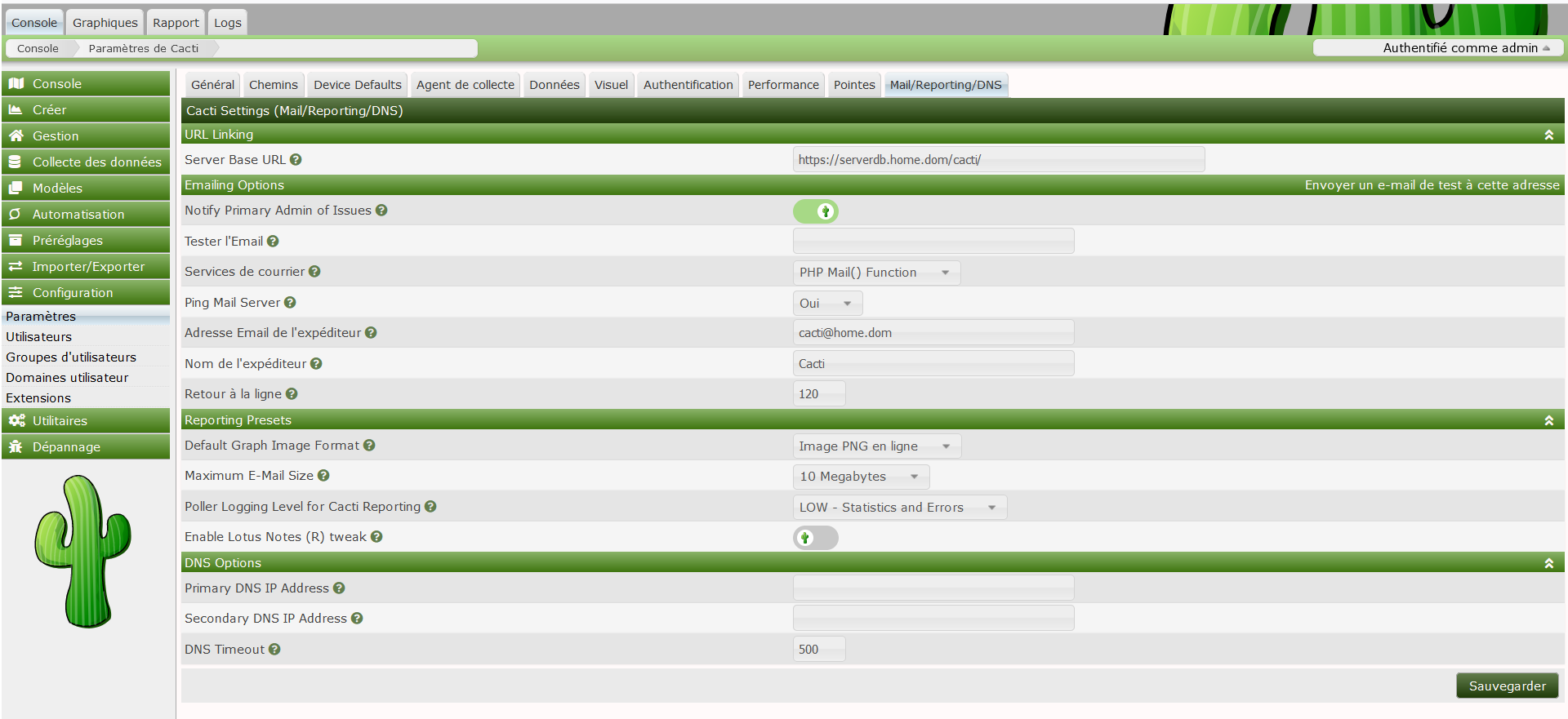Click the help icon next to Ping Mail Server

[x=290, y=303]
